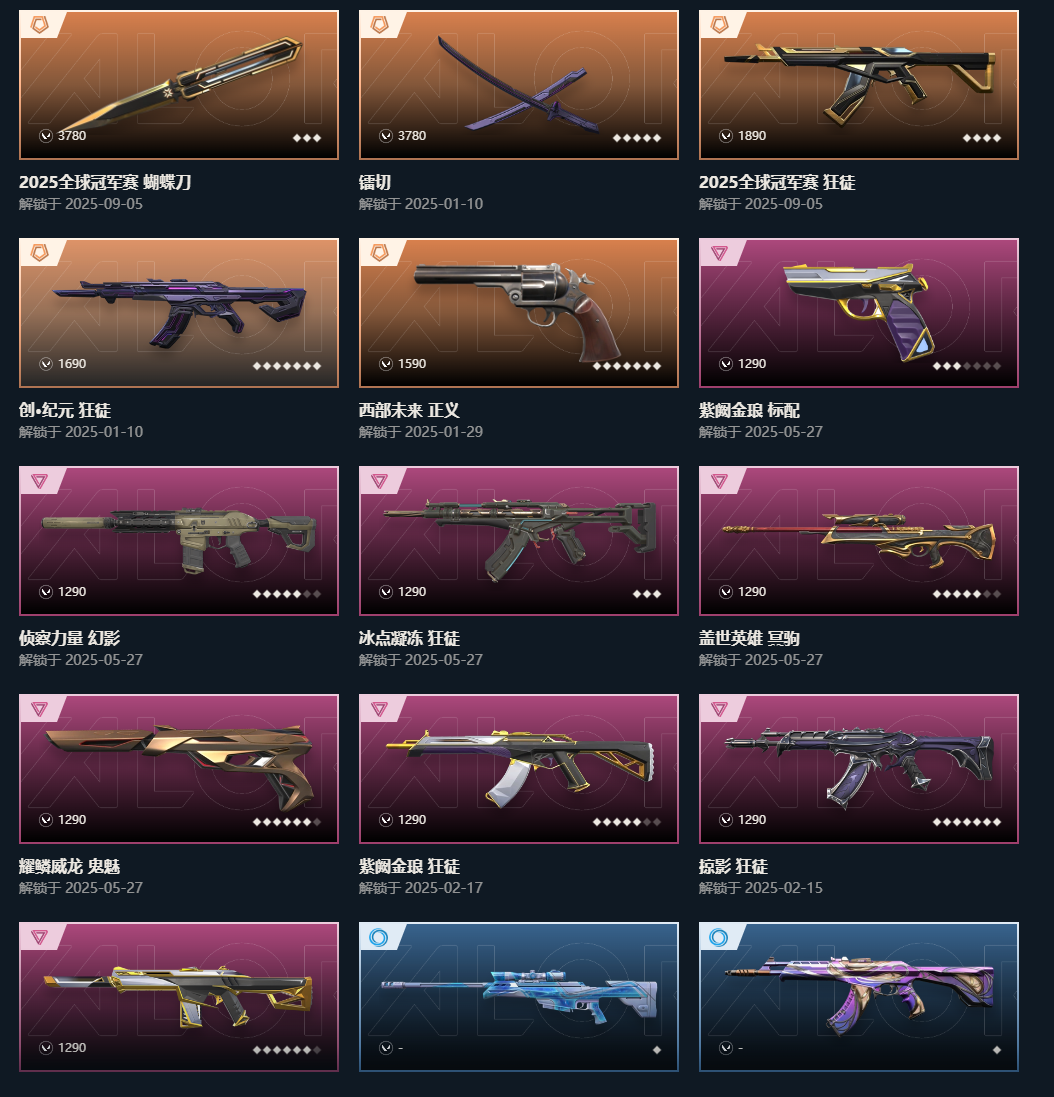
Task: Click the 镭切 skin name label
Action: (375, 182)
